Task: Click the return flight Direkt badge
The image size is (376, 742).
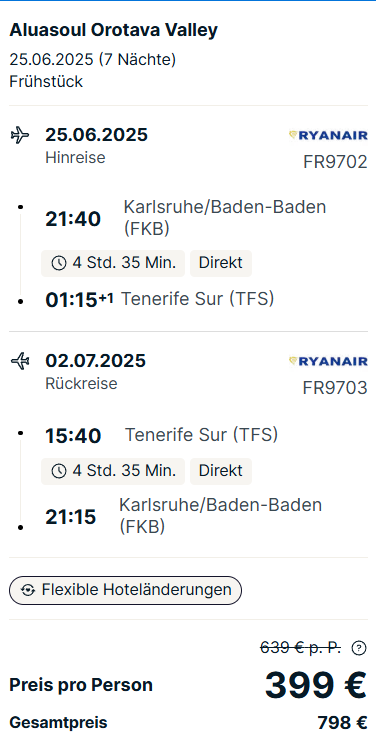Action: 221,471
